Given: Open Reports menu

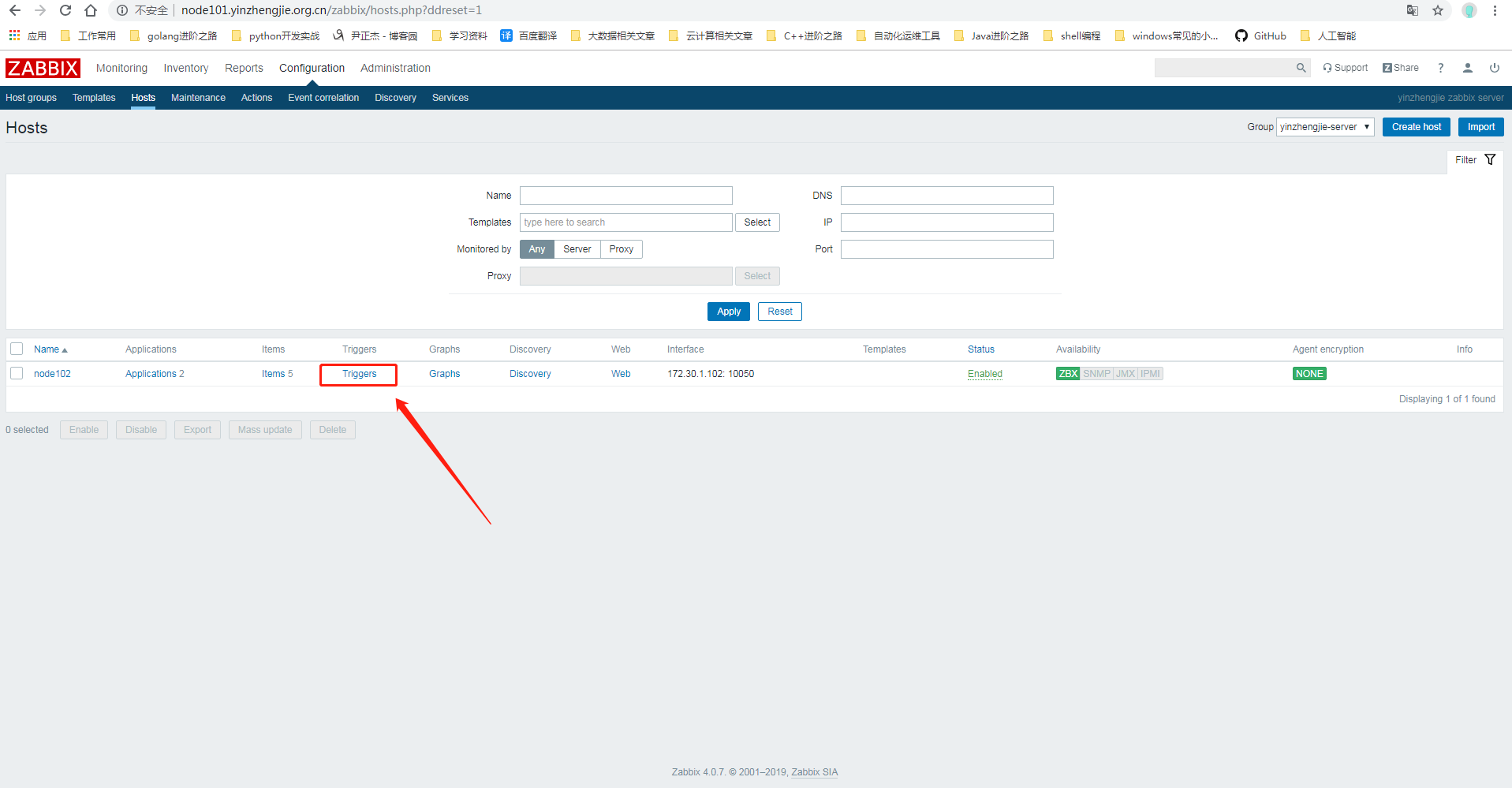Looking at the screenshot, I should [244, 68].
